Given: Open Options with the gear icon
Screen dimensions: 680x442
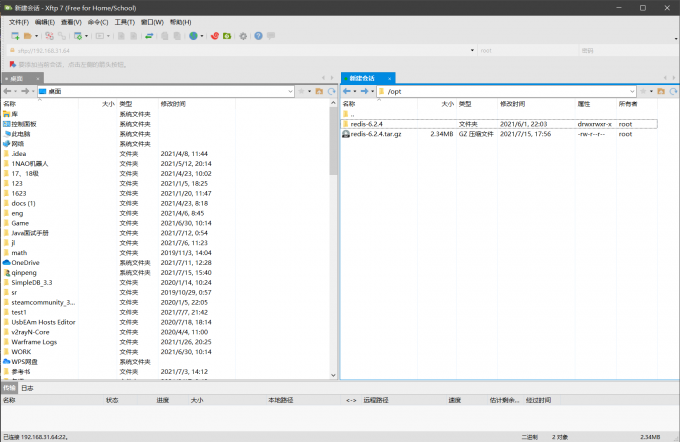Looking at the screenshot, I should (x=243, y=36).
